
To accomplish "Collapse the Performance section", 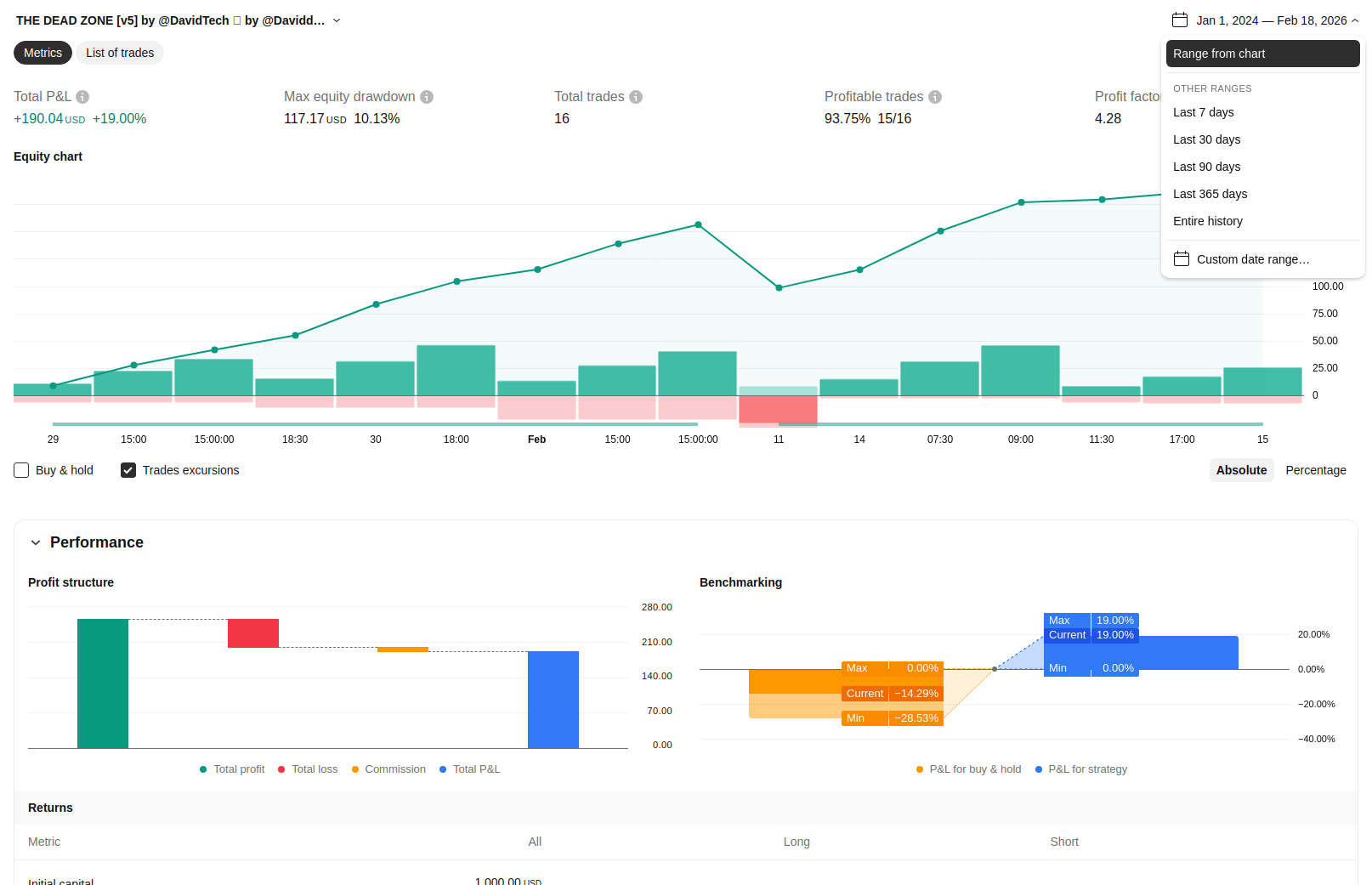I will click(x=36, y=542).
